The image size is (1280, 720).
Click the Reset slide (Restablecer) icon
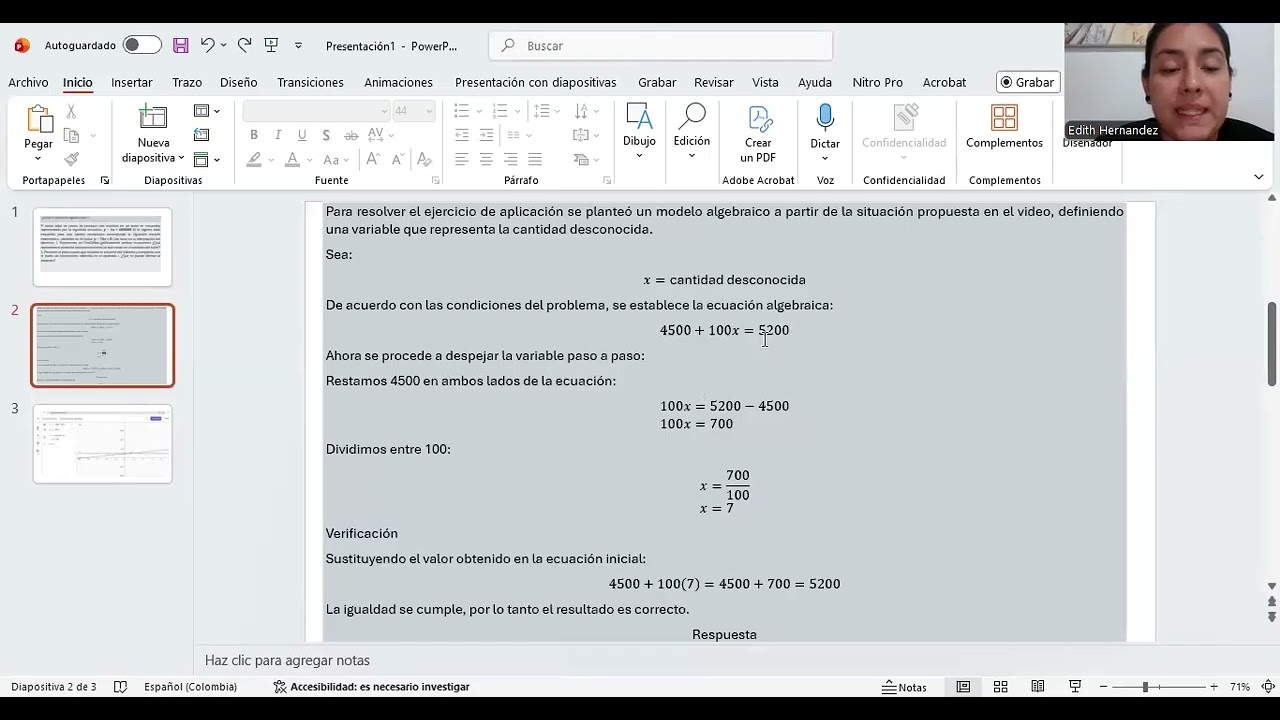(201, 135)
